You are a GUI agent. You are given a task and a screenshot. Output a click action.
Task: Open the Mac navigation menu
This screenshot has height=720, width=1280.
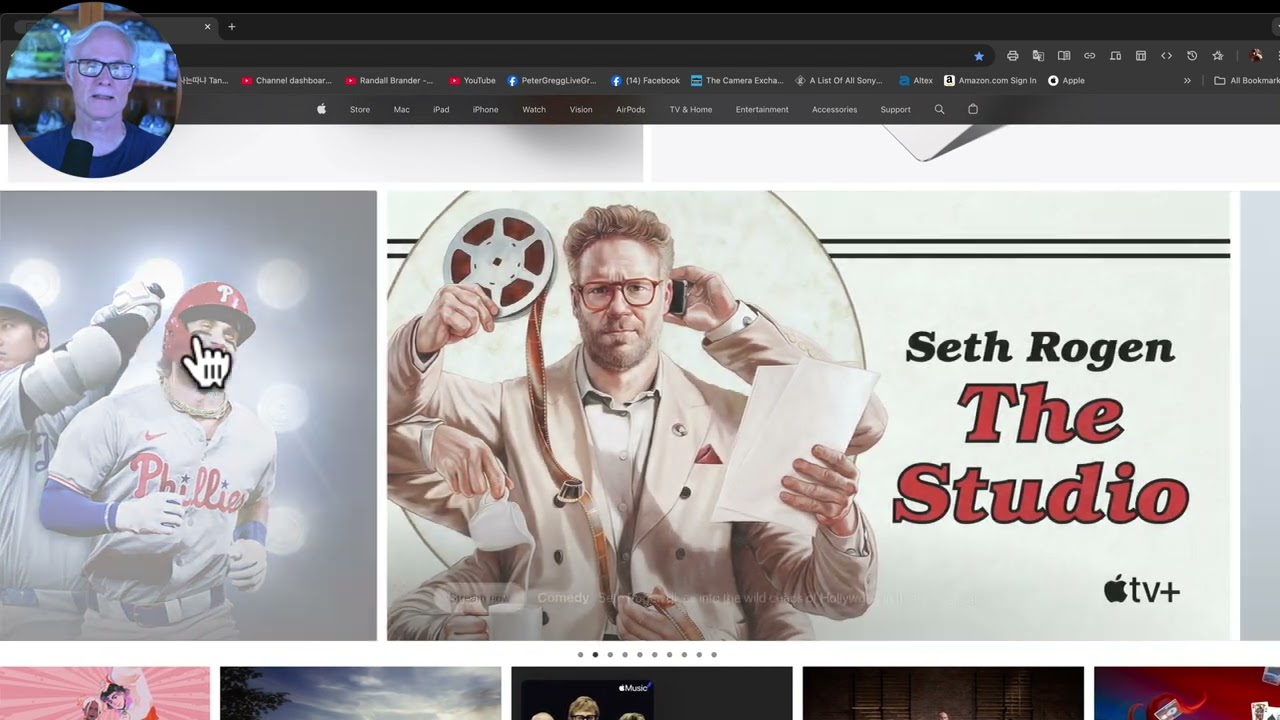401,109
